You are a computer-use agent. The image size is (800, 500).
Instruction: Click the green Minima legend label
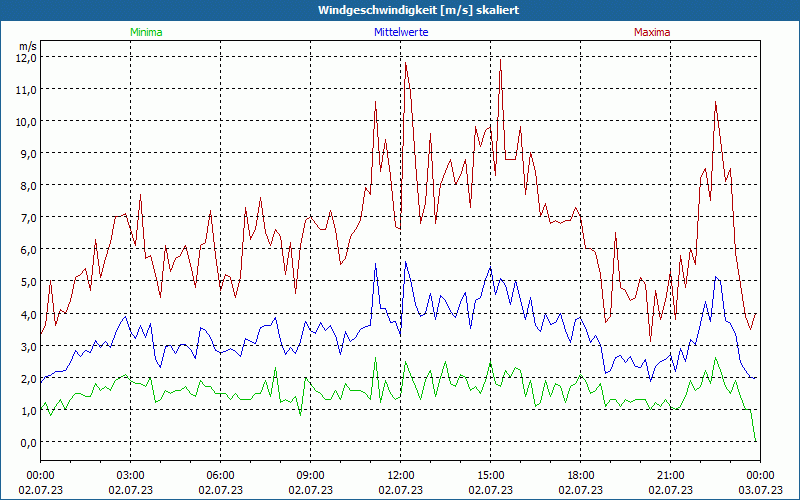click(x=145, y=32)
